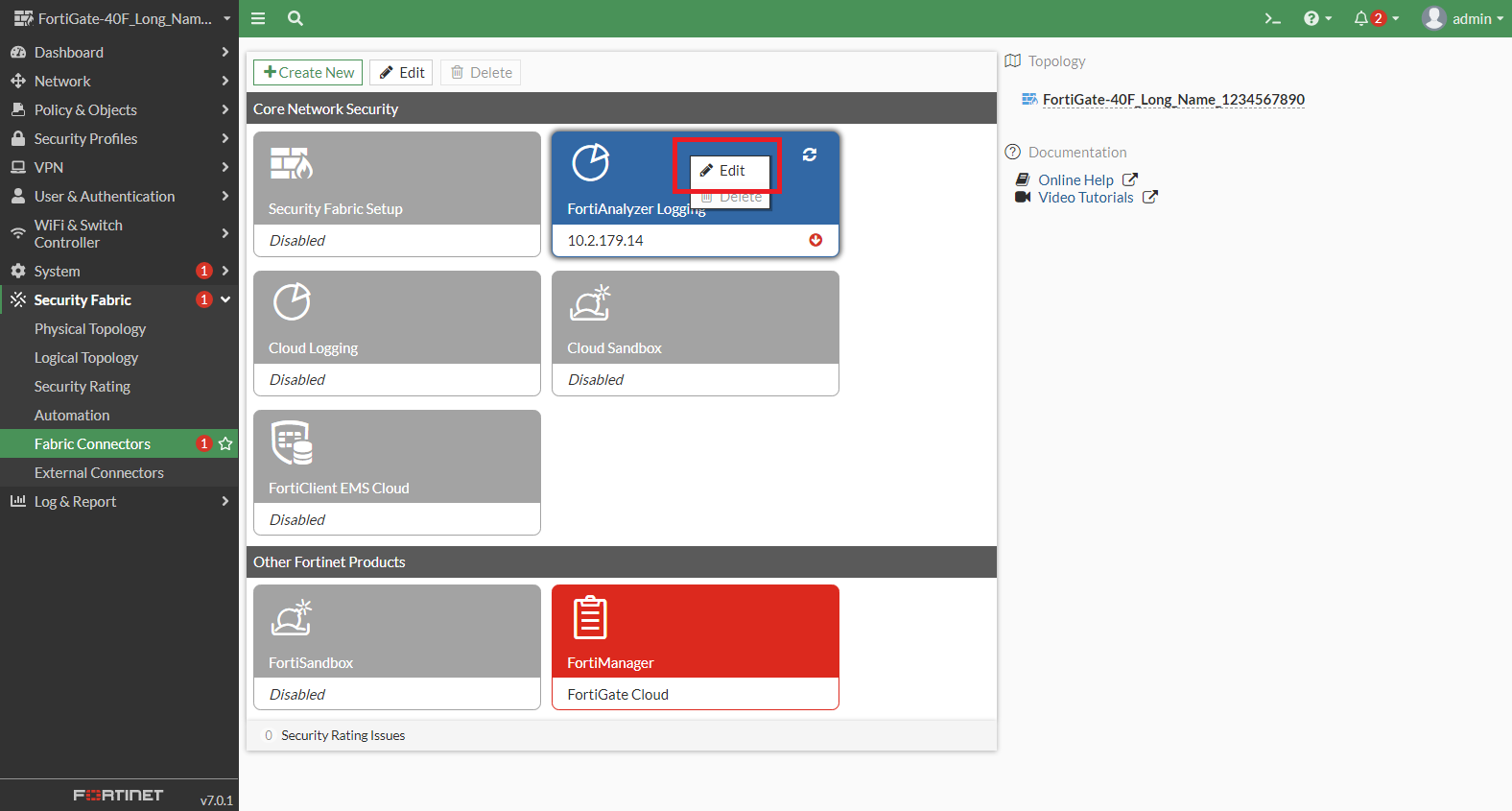Screen dimensions: 1512x811
Task: Click the Topology map icon
Action: [1013, 60]
